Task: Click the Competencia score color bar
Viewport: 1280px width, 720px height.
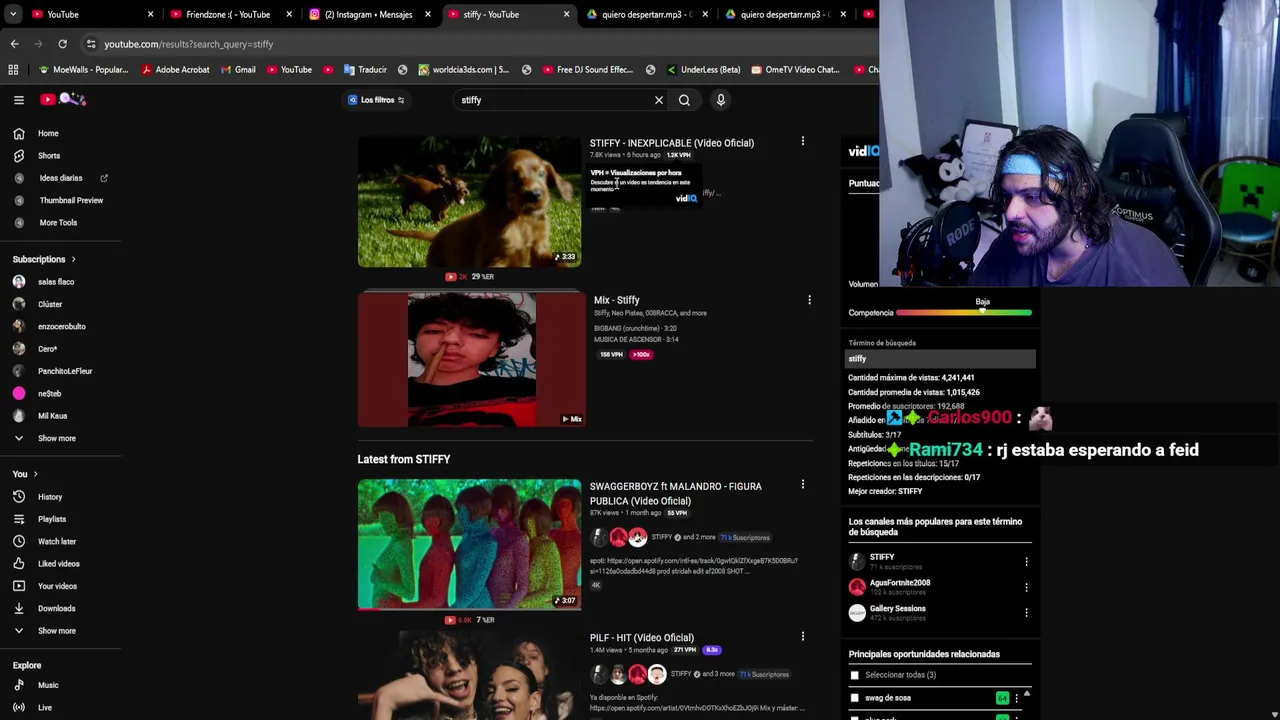Action: [x=964, y=313]
